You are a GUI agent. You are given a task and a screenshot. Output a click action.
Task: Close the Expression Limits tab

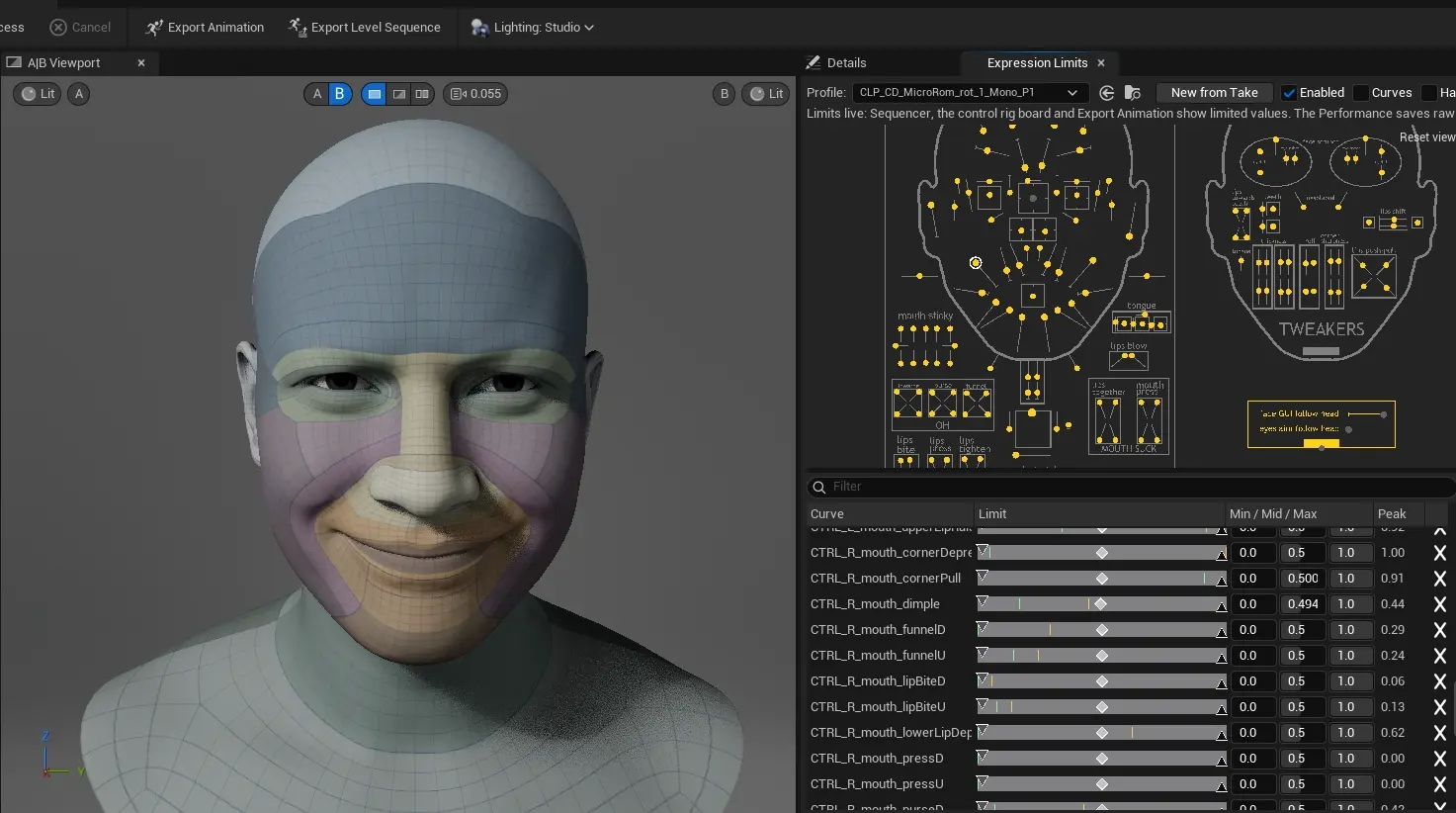(1101, 62)
